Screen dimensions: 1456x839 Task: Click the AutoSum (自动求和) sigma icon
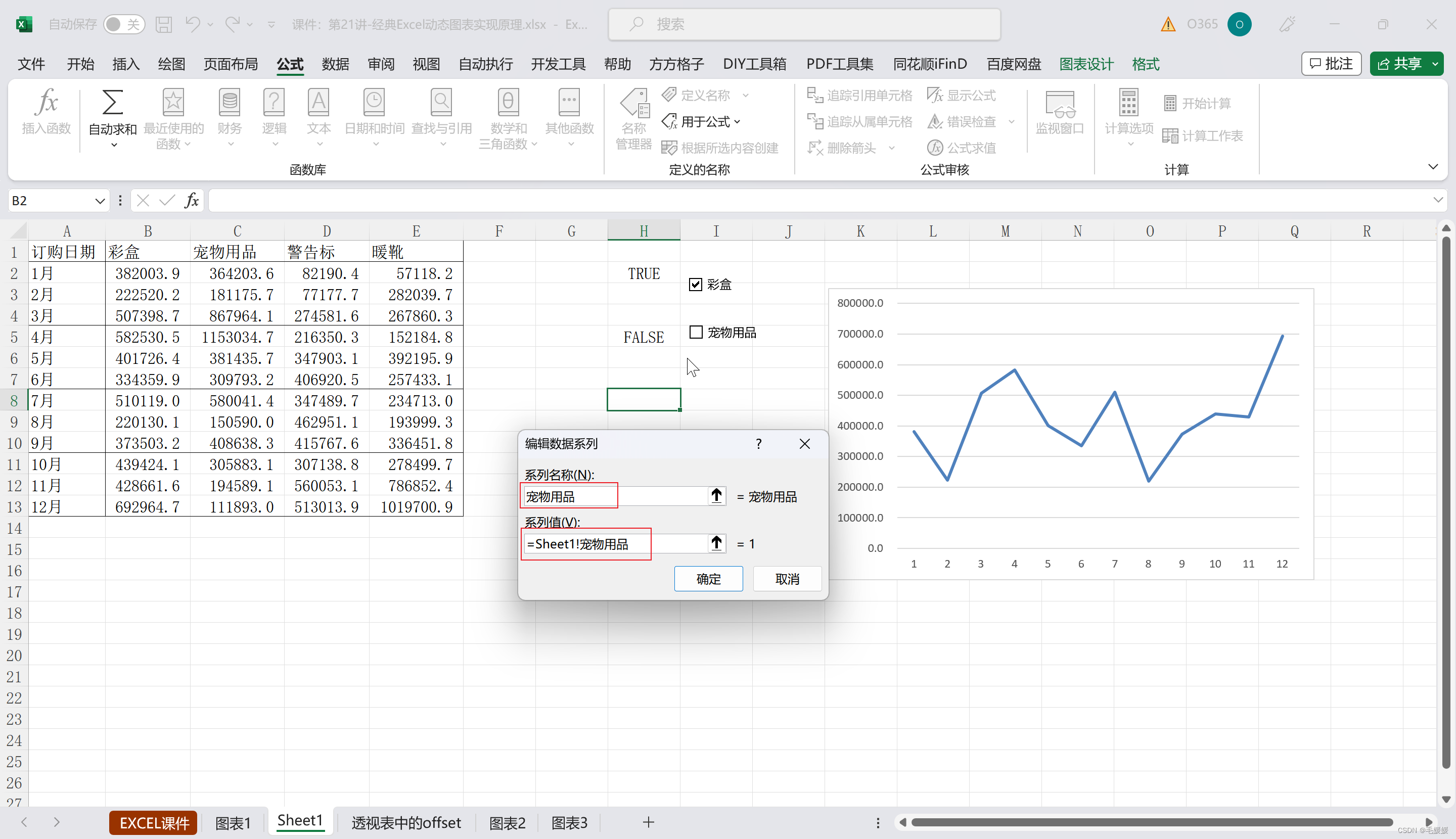(112, 103)
